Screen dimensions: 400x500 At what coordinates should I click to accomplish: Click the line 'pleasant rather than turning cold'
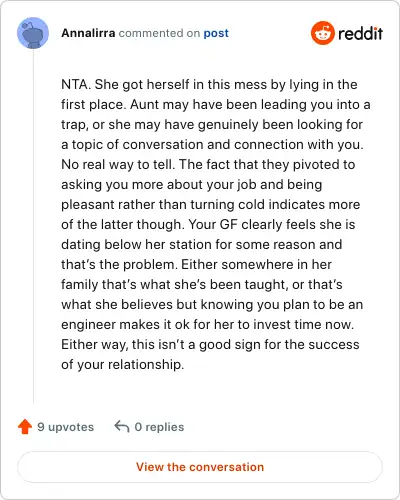click(211, 204)
